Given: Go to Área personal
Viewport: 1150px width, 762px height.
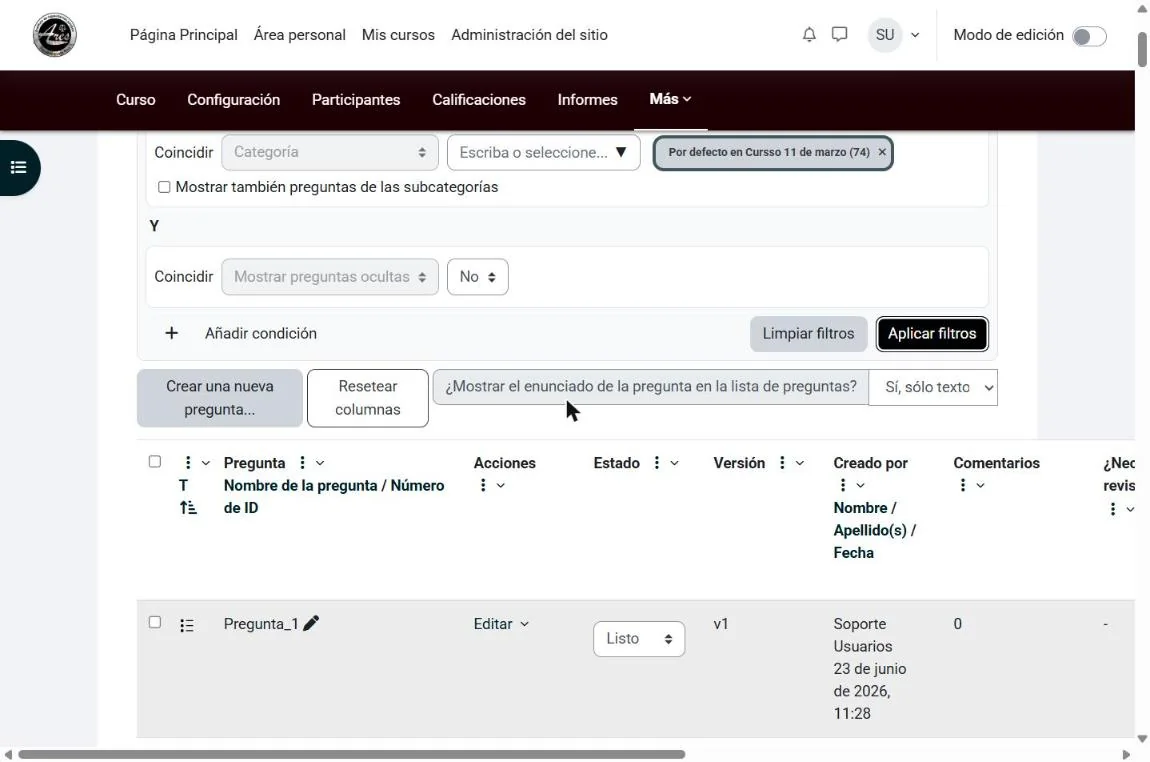Looking at the screenshot, I should pos(299,35).
